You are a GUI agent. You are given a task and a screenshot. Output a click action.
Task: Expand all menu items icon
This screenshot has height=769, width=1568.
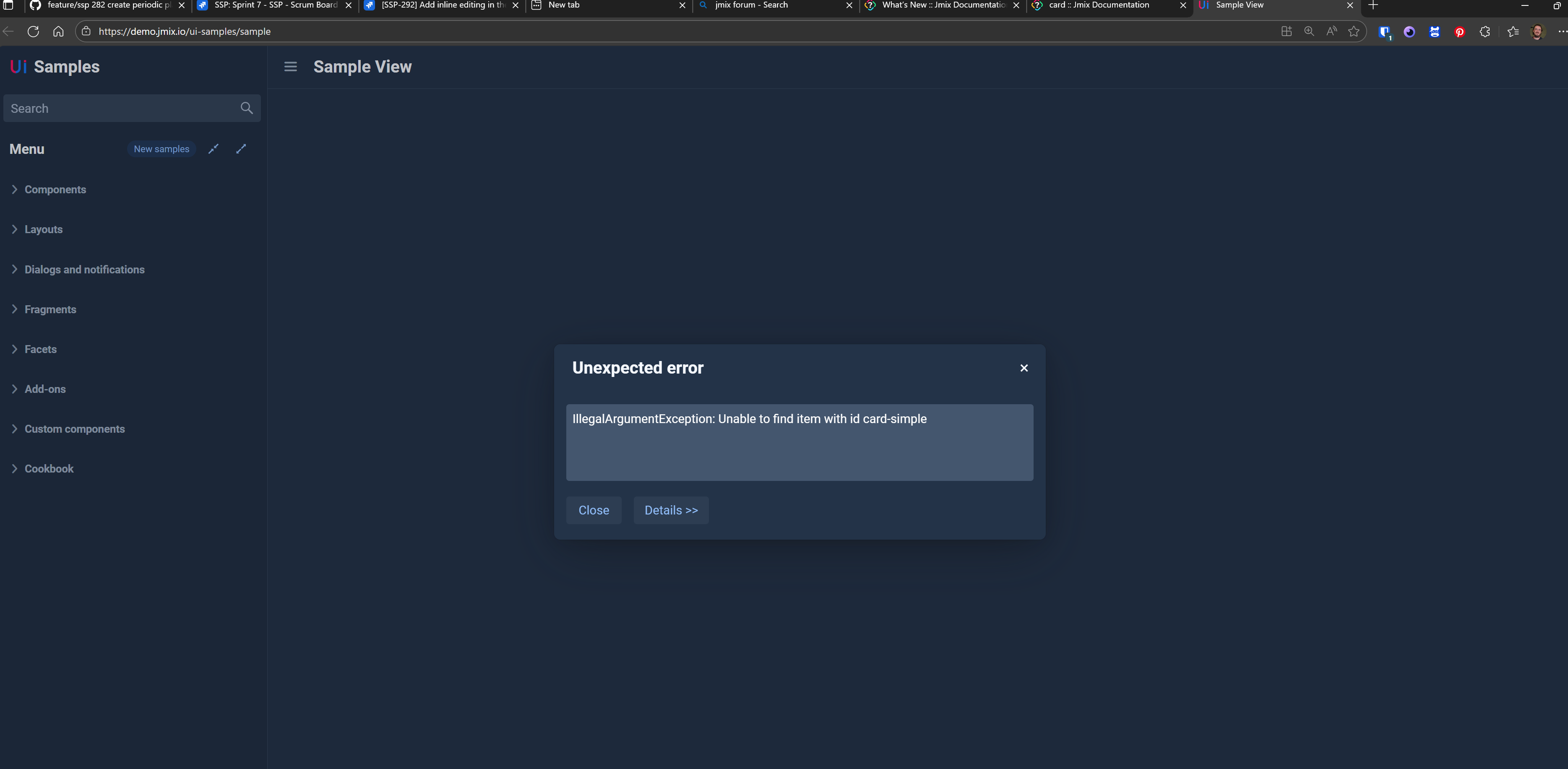click(x=241, y=149)
